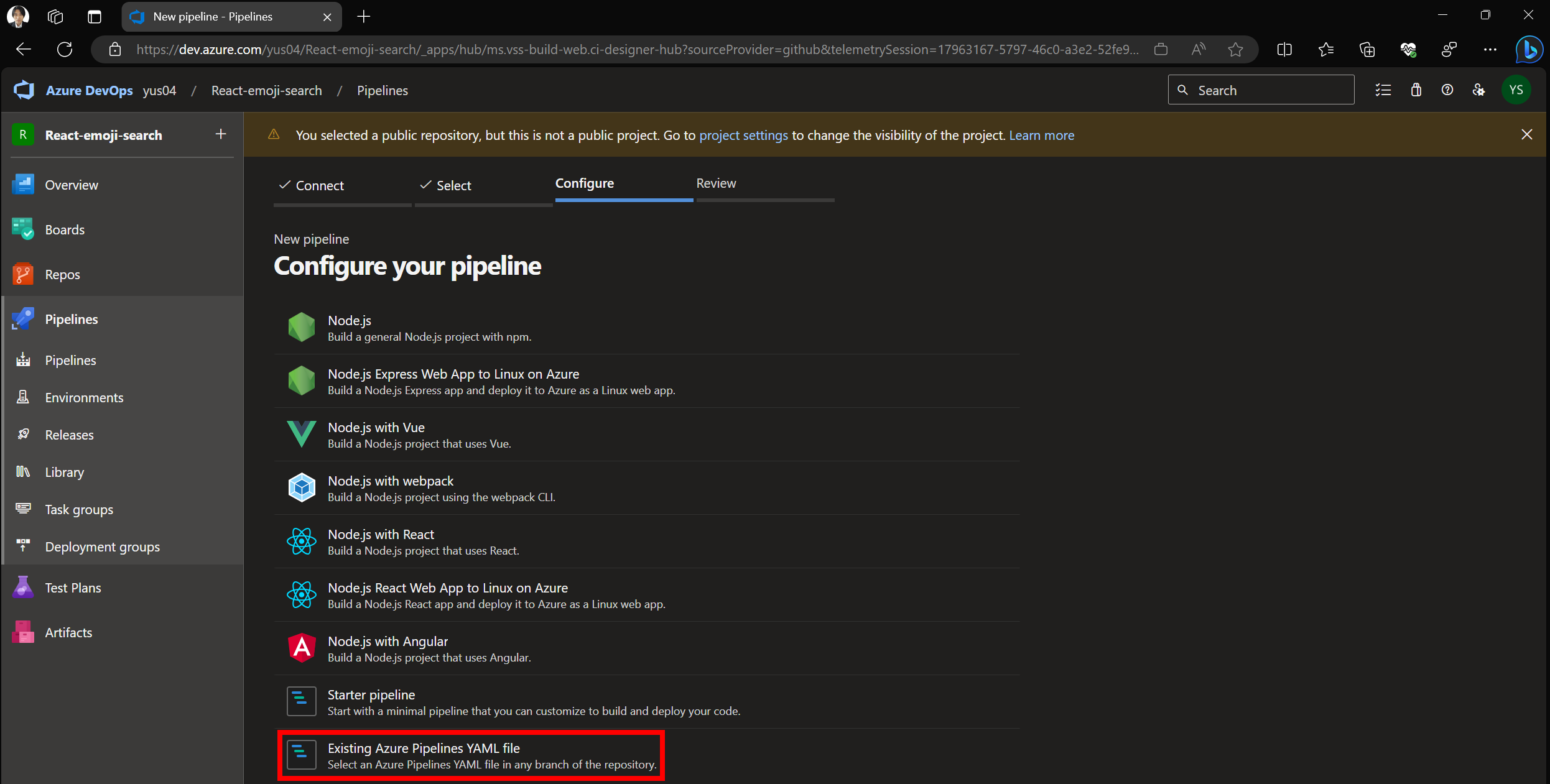This screenshot has height=784, width=1550.
Task: Go back to the Connect step
Action: point(319,185)
